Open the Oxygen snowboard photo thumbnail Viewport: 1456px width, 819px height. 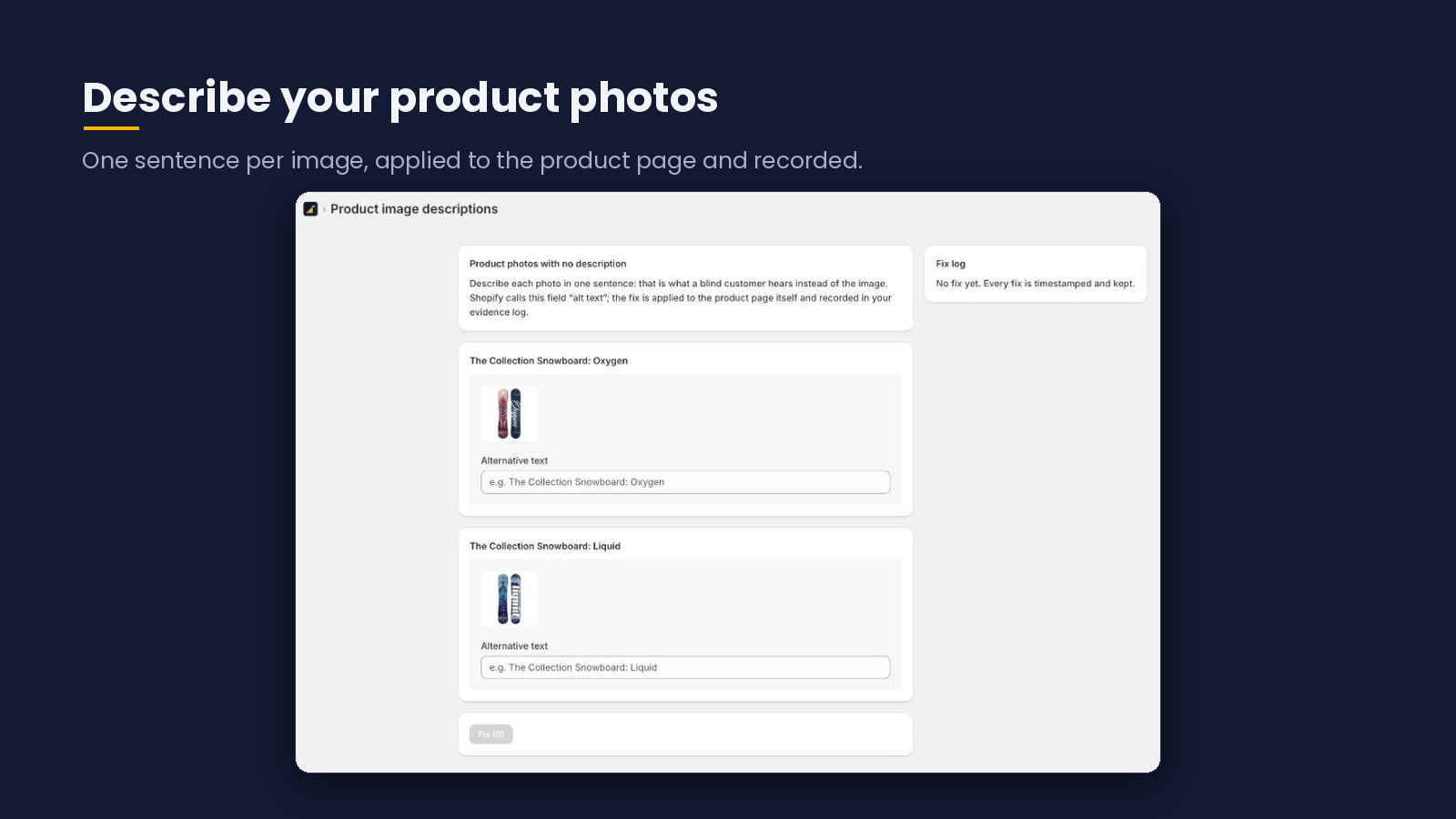click(510, 413)
